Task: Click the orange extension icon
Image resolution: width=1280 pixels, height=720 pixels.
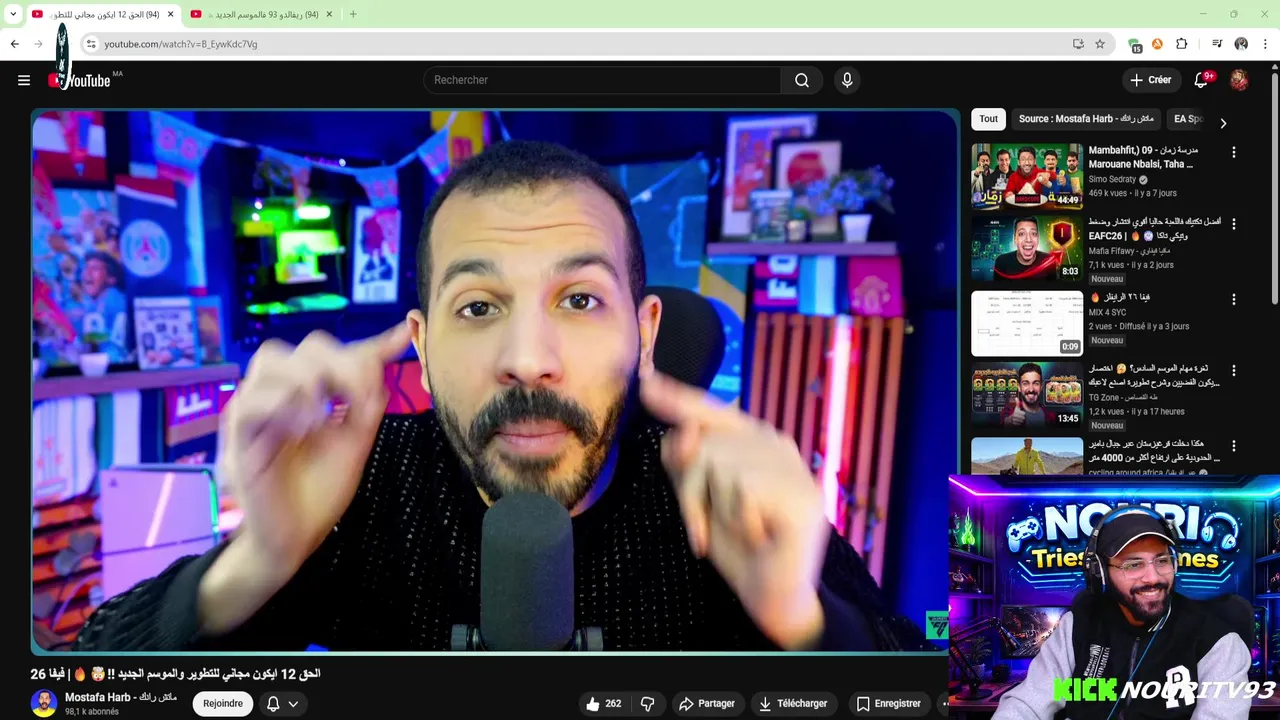Action: [1157, 44]
